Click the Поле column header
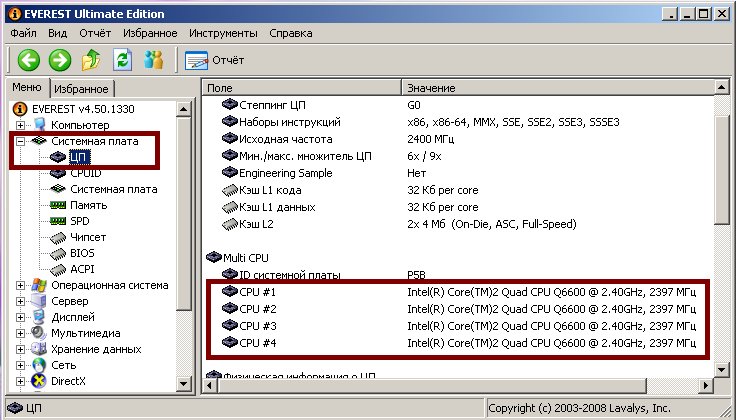This screenshot has width=736, height=420. click(302, 88)
